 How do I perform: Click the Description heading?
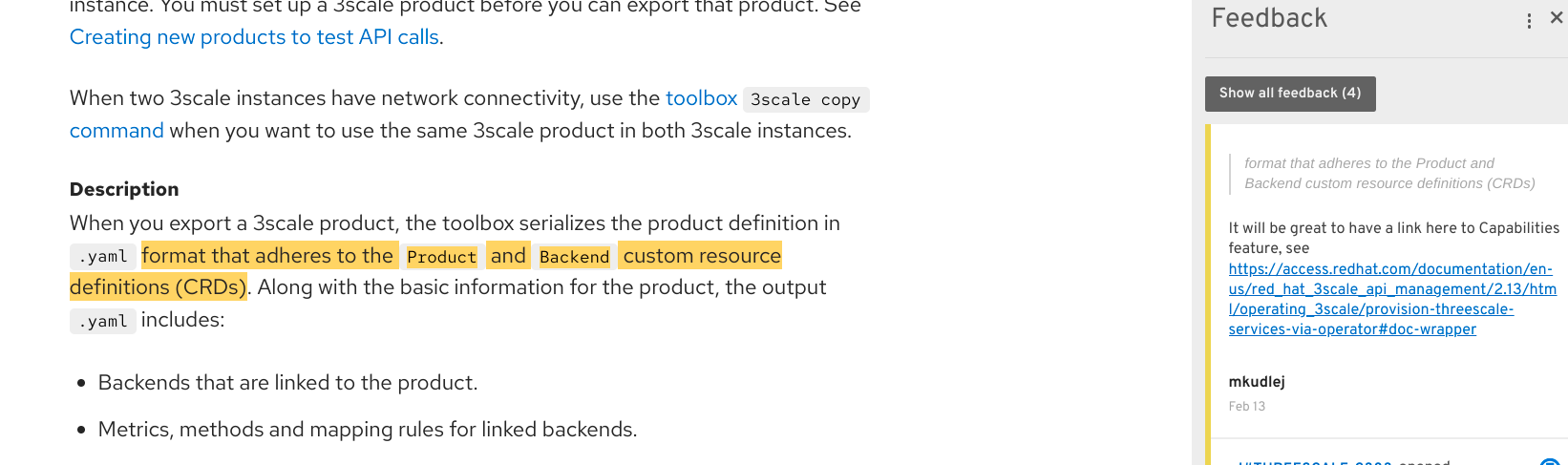(124, 189)
